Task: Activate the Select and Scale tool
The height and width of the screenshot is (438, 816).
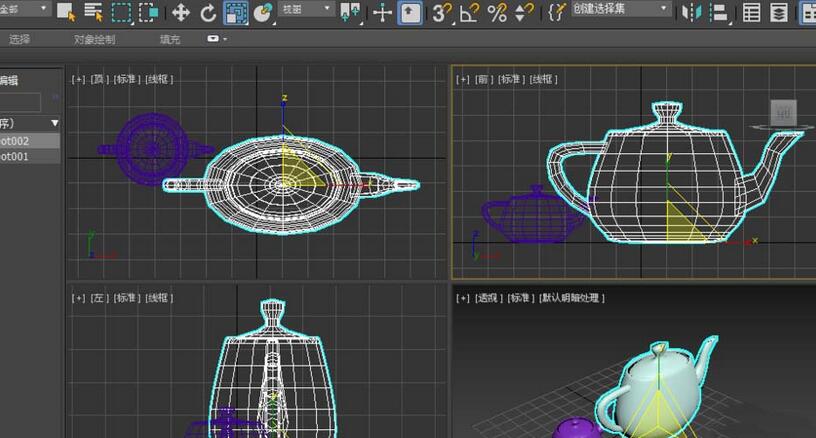Action: tap(236, 12)
